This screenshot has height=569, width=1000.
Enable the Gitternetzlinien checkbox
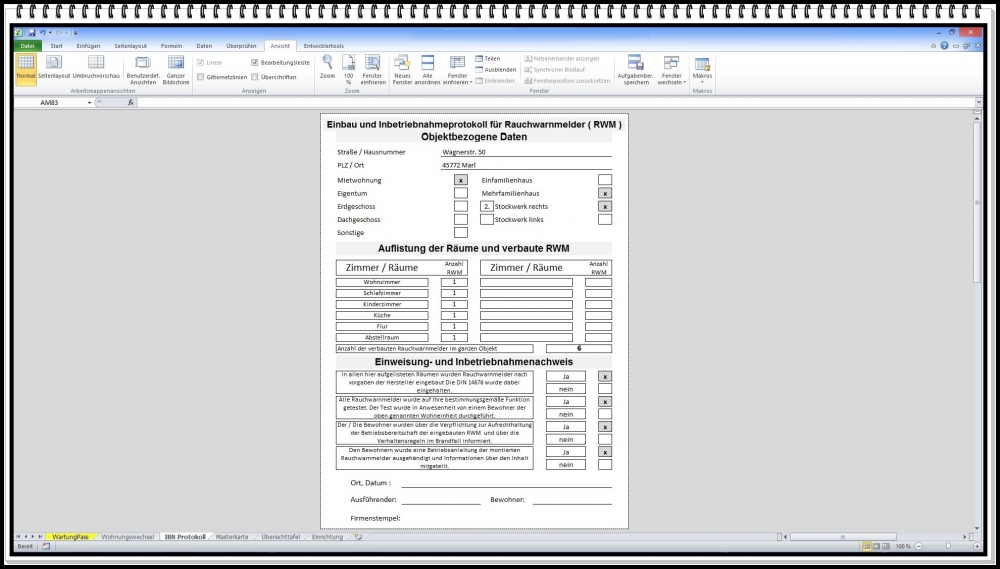pyautogui.click(x=201, y=76)
